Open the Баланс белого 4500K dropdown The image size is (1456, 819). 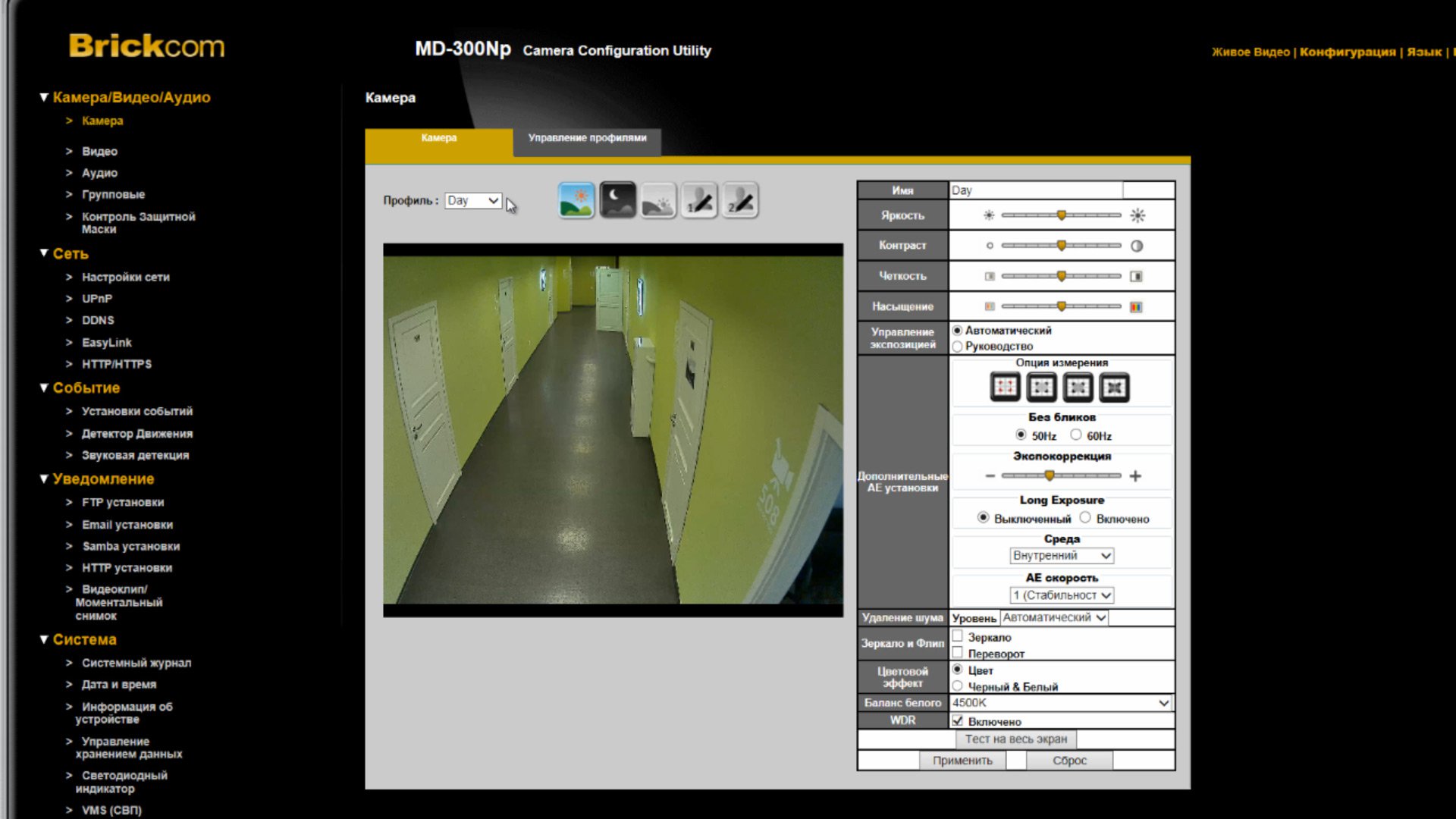click(1060, 703)
